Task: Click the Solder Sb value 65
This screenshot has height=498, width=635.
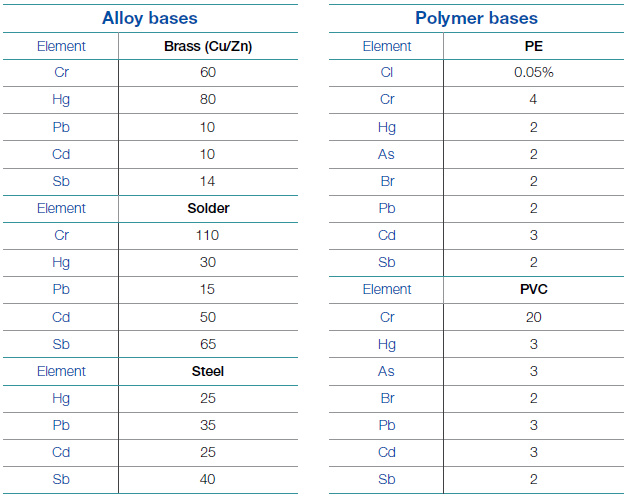Action: coord(208,344)
